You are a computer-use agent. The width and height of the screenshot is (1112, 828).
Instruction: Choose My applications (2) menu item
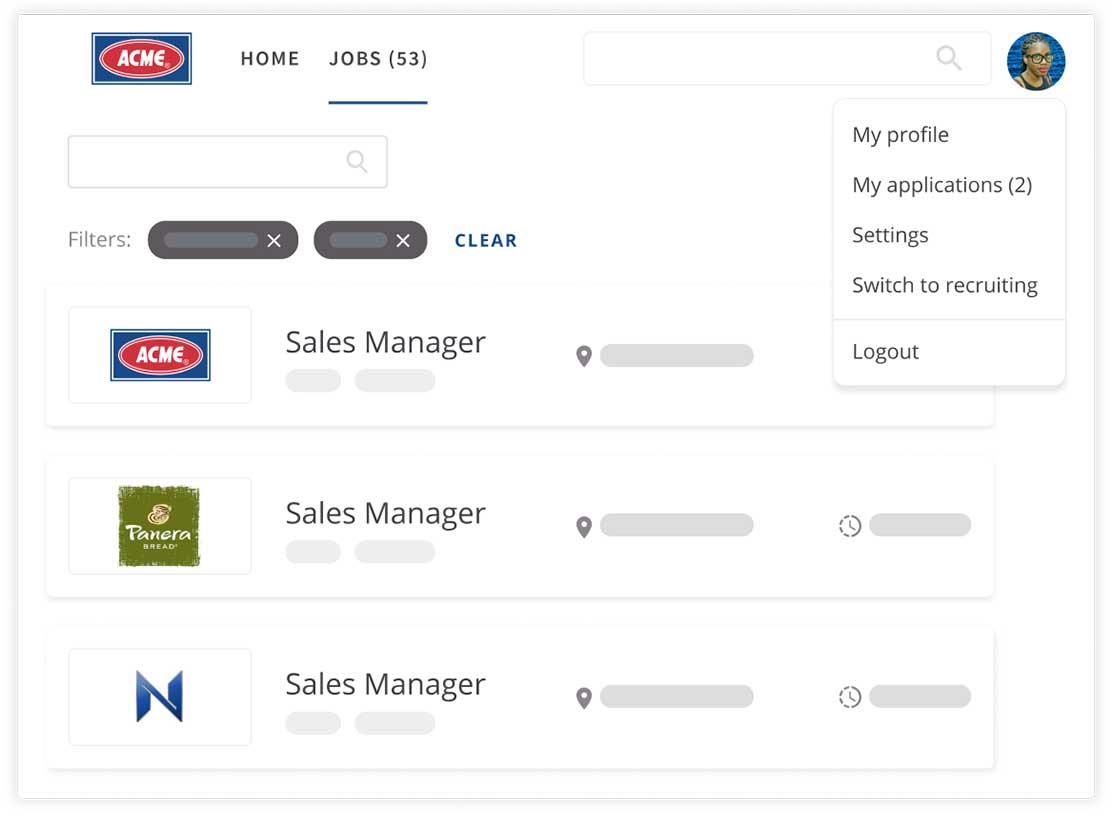coord(941,185)
